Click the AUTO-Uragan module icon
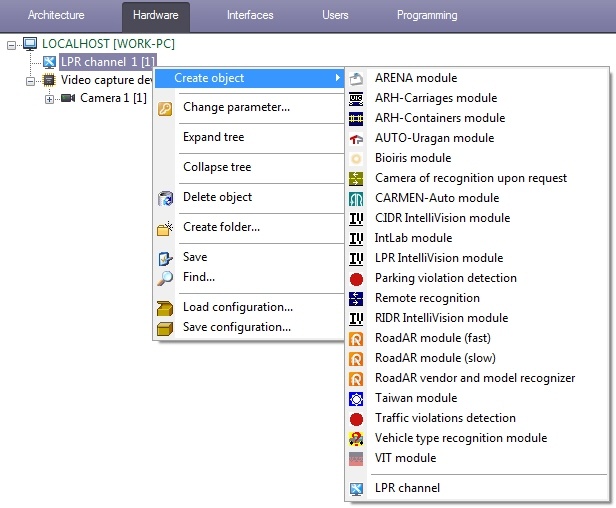 tap(357, 138)
